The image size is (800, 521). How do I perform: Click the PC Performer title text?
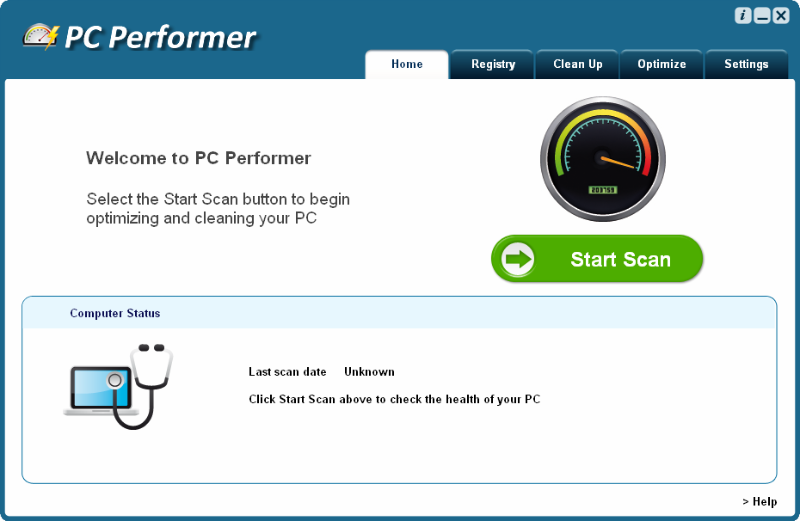[x=160, y=37]
